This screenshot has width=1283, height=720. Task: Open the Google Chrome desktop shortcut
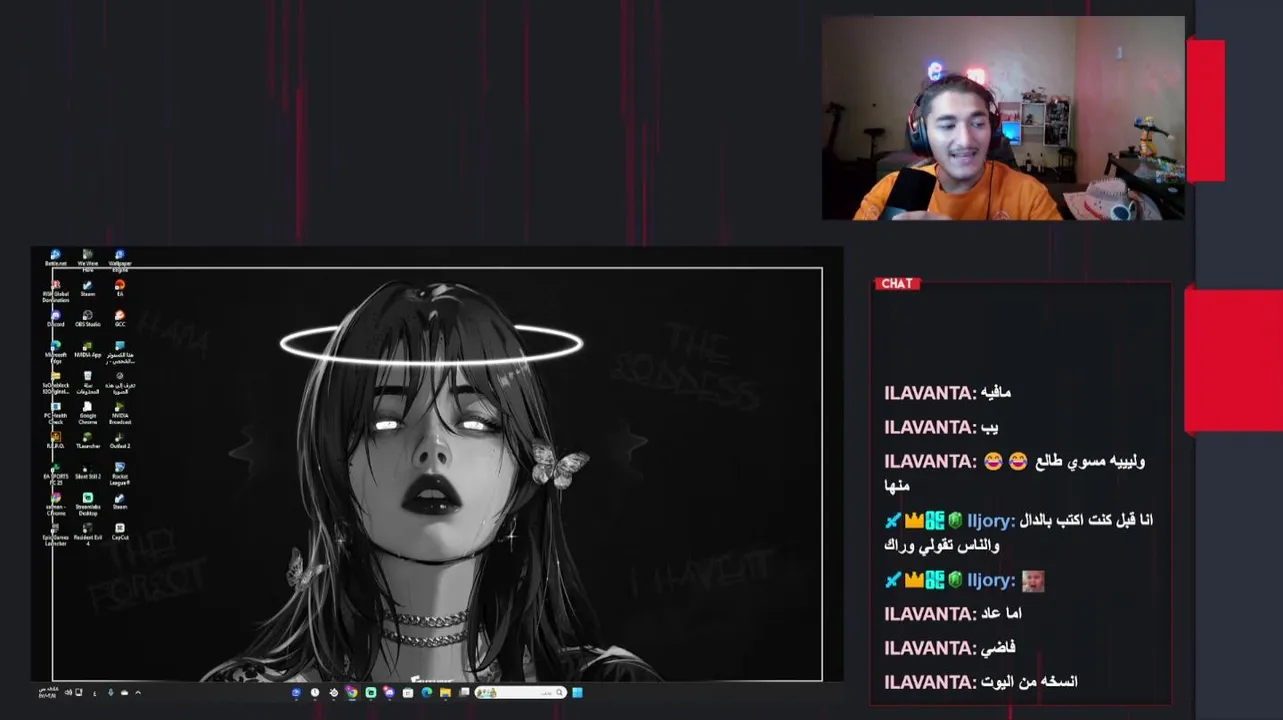pyautogui.click(x=88, y=412)
